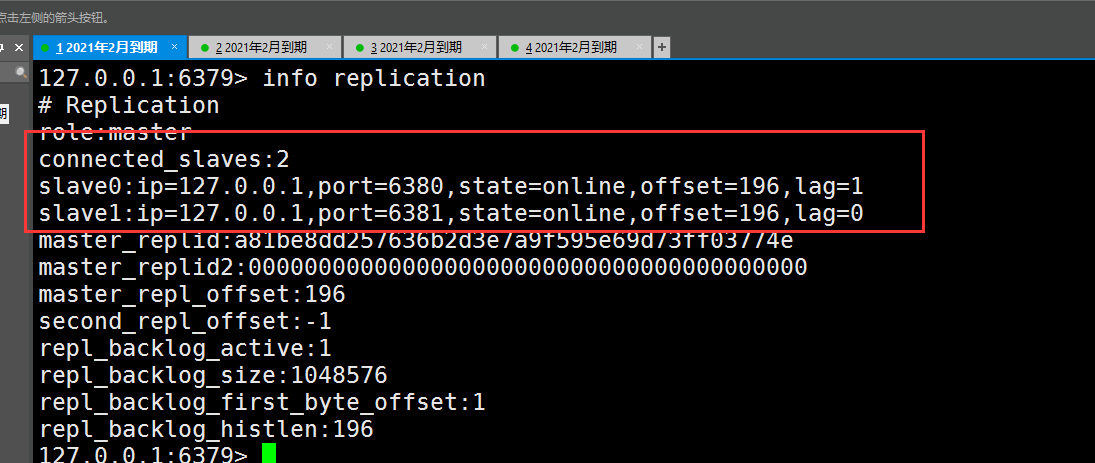Click green status dot on tab 2
Screen dimensions: 1095x463
(205, 47)
